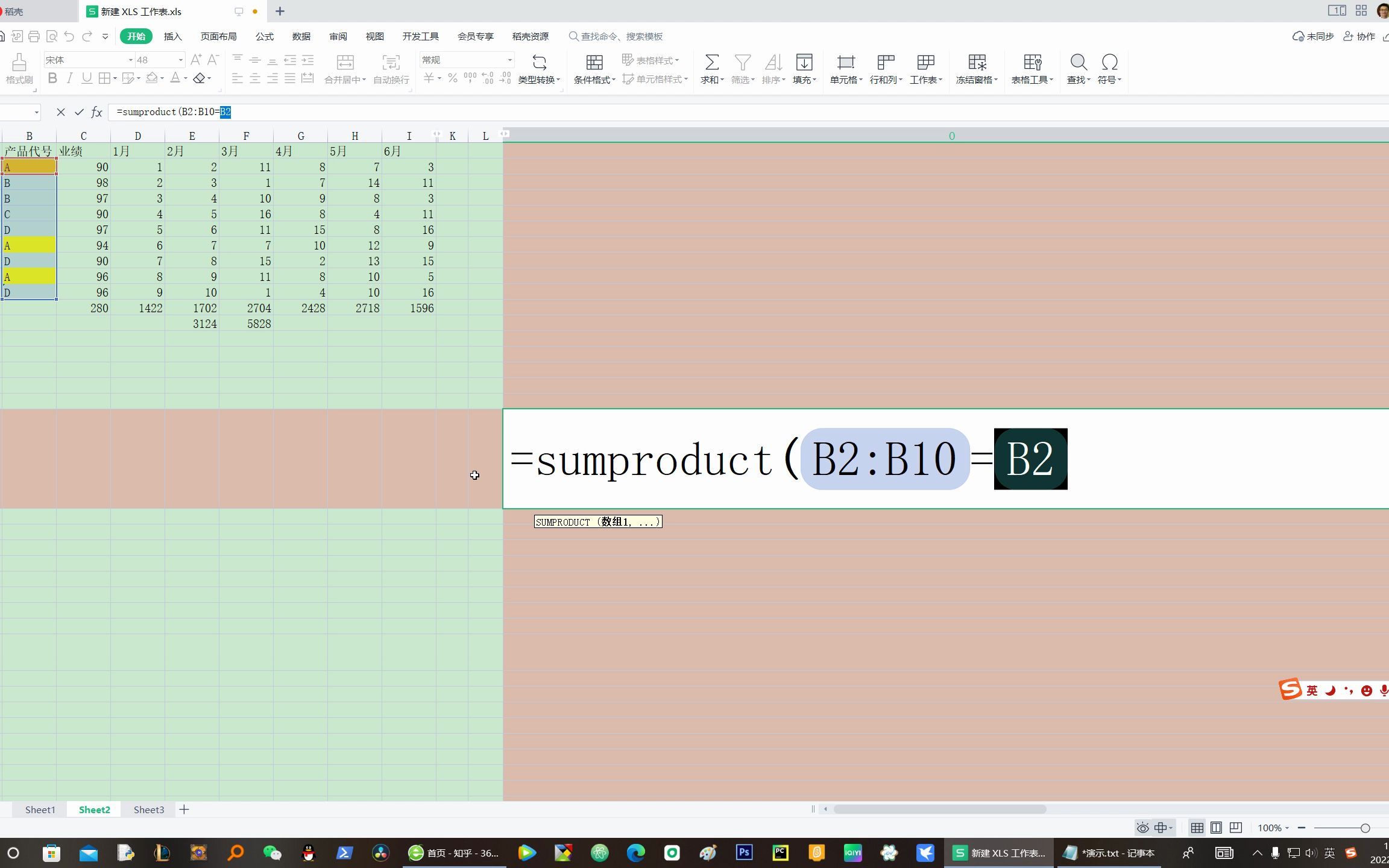Switch to the Sheet3 tab

(149, 810)
